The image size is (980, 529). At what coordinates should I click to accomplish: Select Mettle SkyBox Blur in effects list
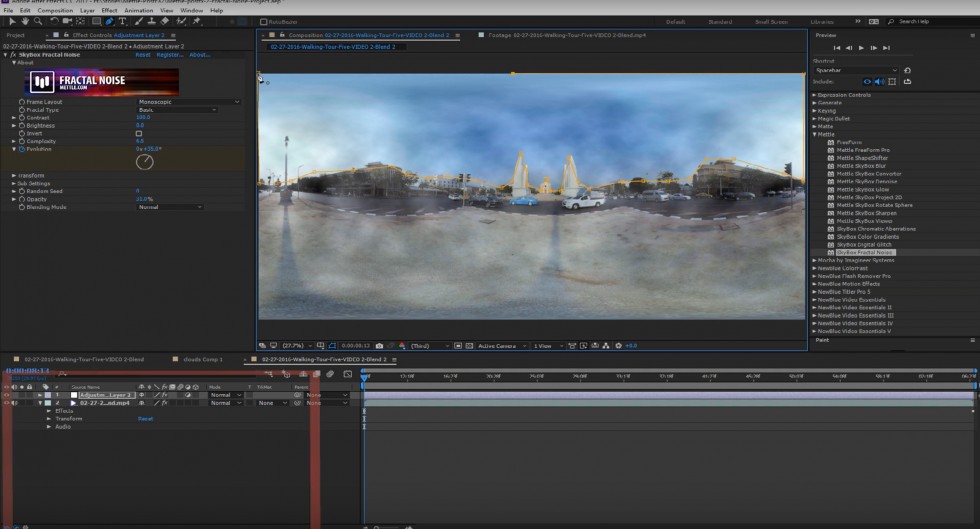tap(859, 165)
